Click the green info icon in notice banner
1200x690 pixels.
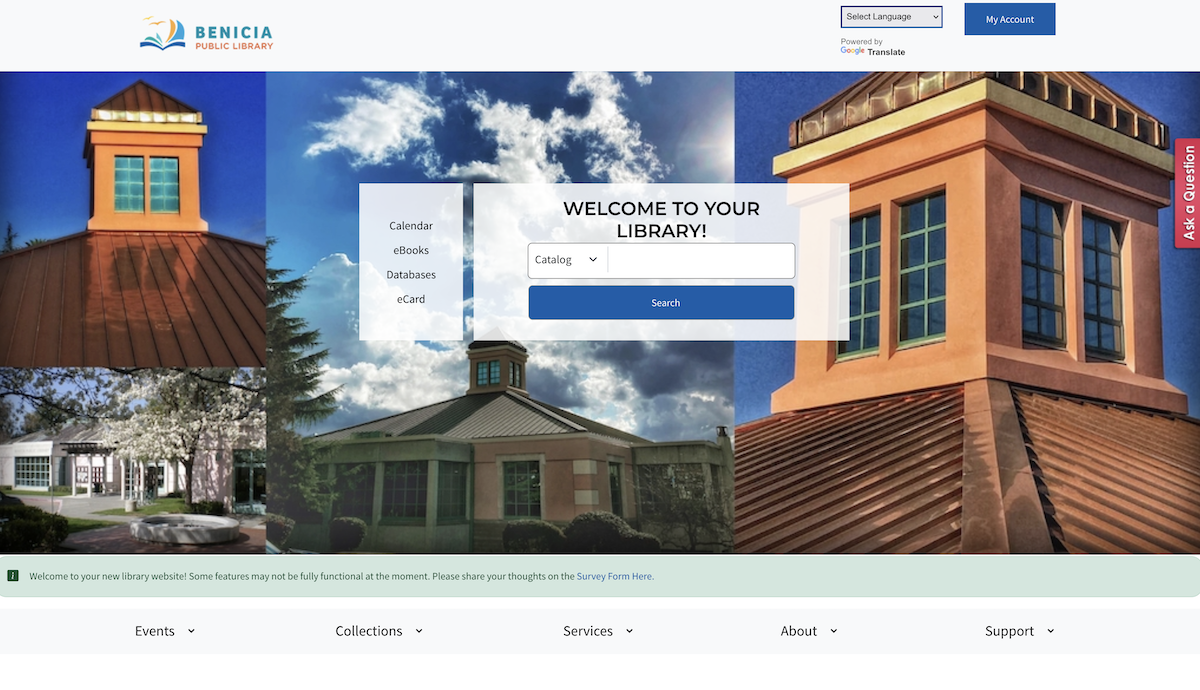13,576
